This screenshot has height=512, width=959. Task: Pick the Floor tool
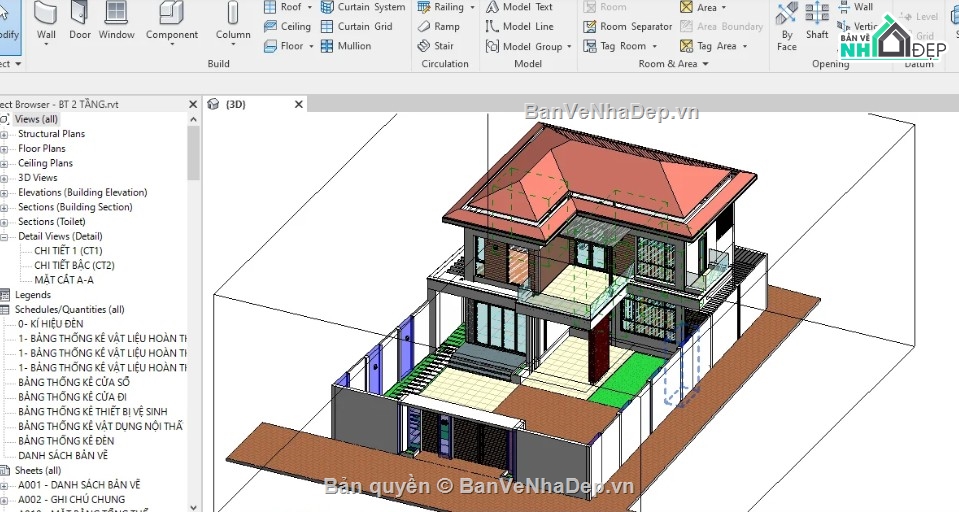click(284, 46)
